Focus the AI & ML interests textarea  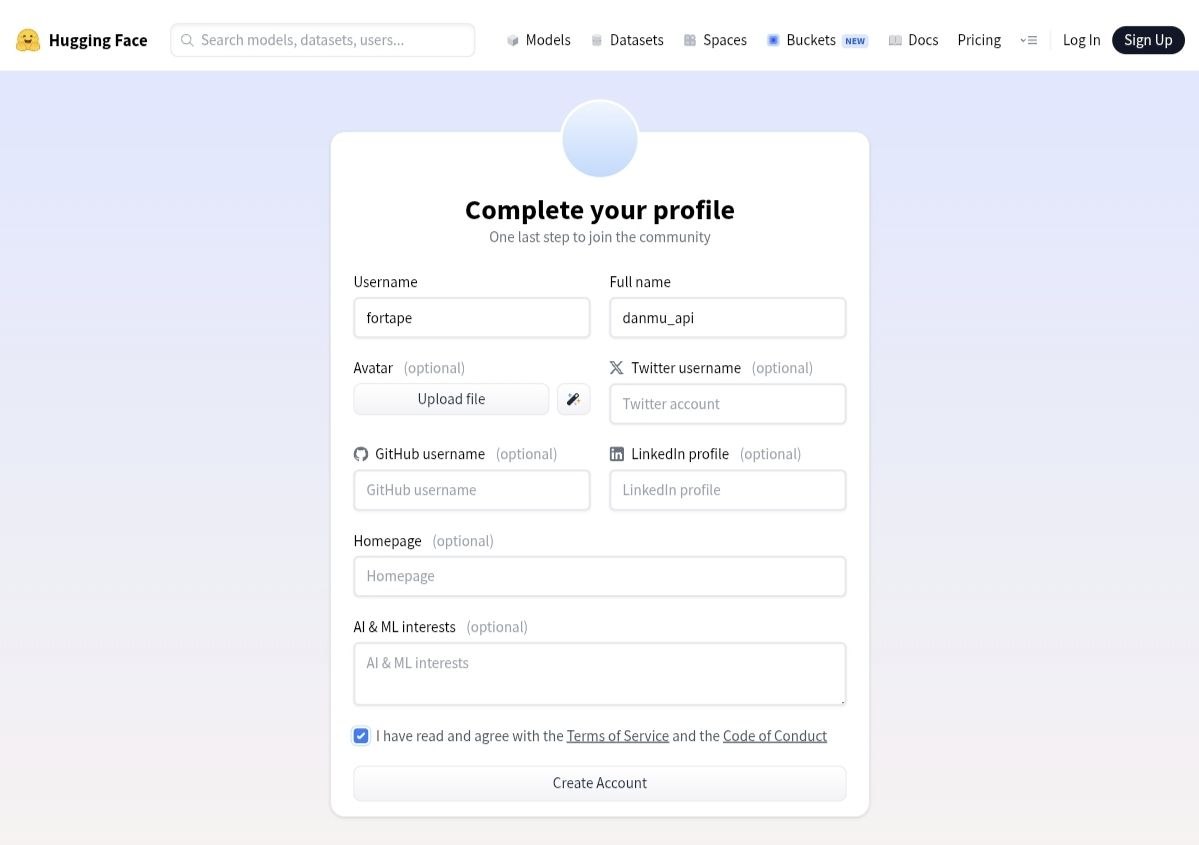click(600, 674)
